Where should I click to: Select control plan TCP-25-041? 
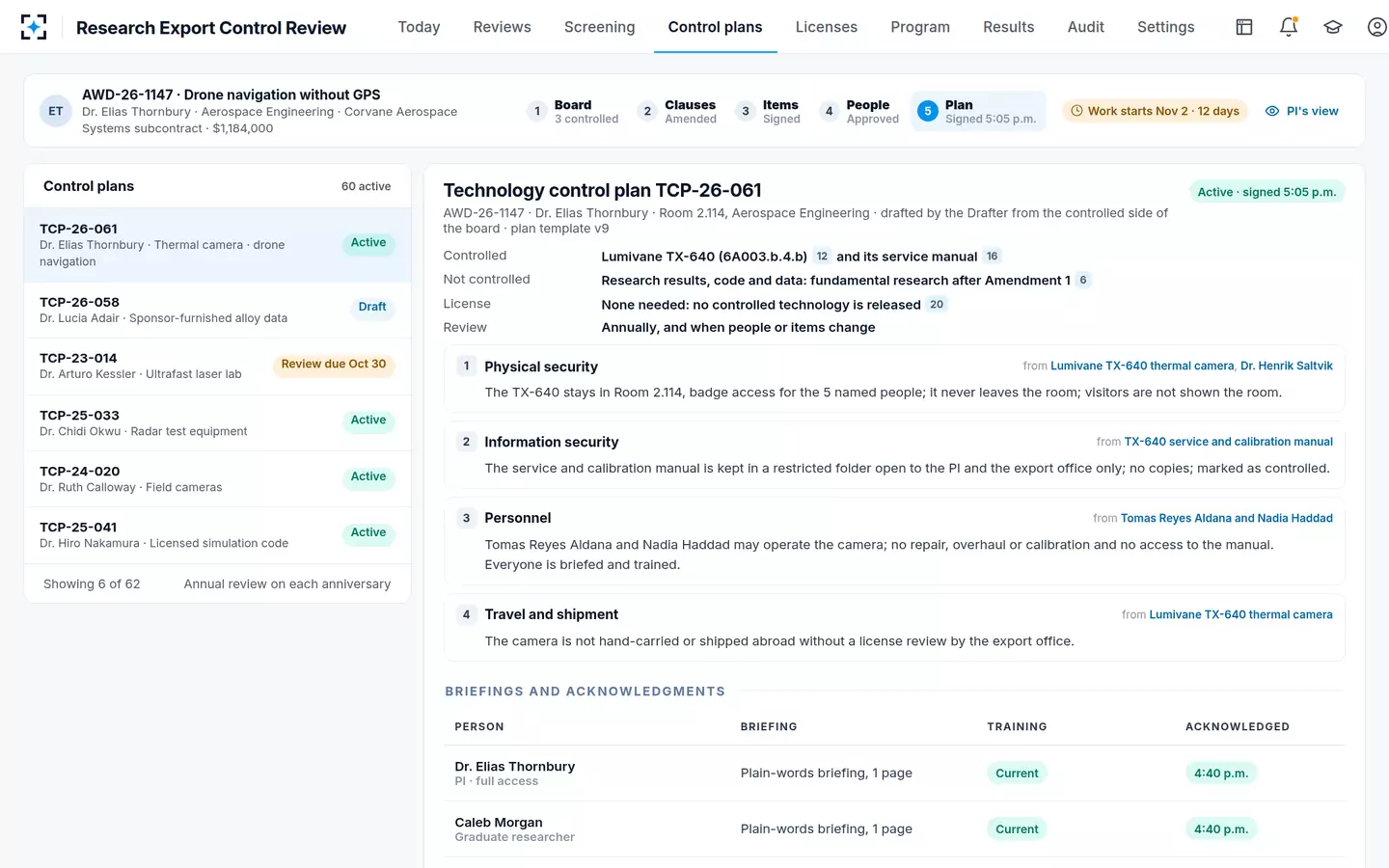click(217, 535)
